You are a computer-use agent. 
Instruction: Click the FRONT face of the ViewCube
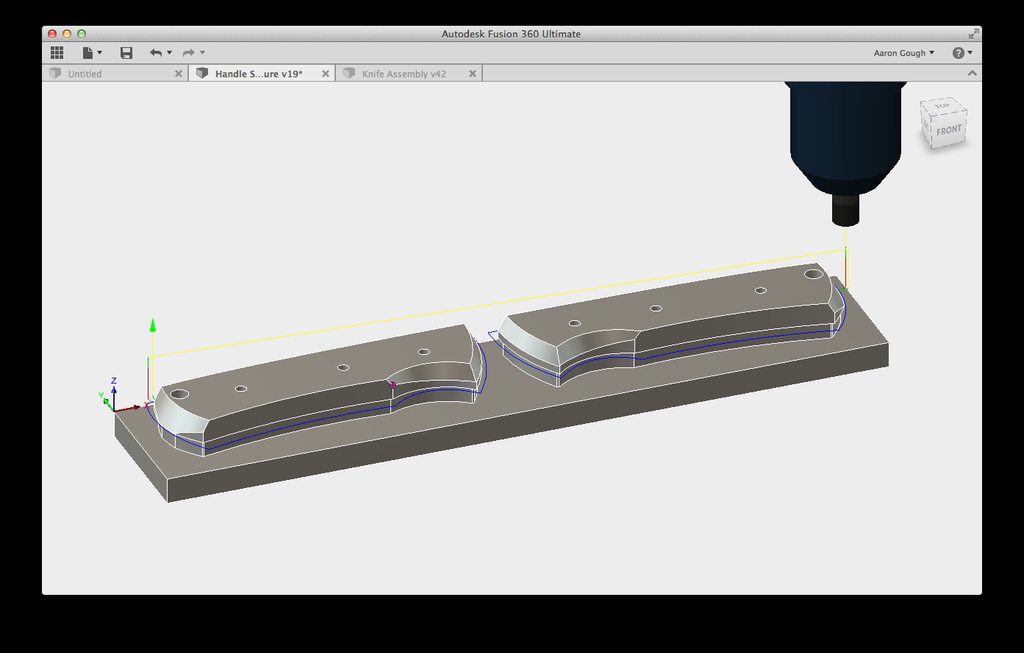pos(948,131)
